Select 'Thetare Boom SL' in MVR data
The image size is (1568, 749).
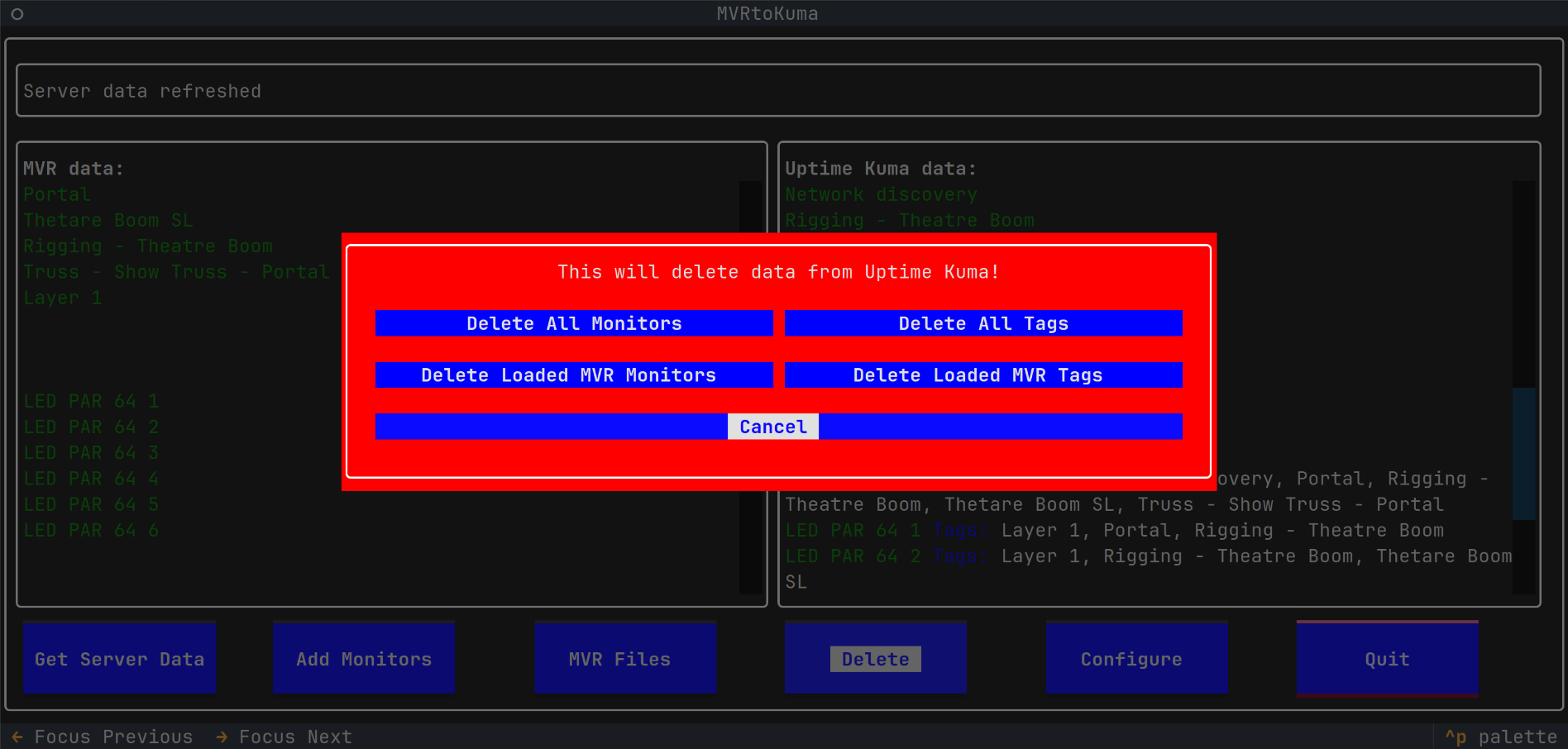coord(108,220)
